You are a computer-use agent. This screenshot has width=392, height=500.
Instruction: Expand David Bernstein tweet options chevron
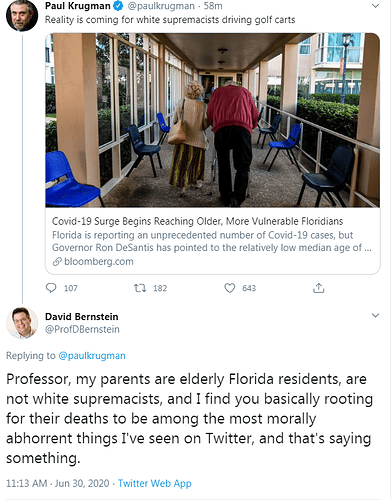(x=375, y=315)
